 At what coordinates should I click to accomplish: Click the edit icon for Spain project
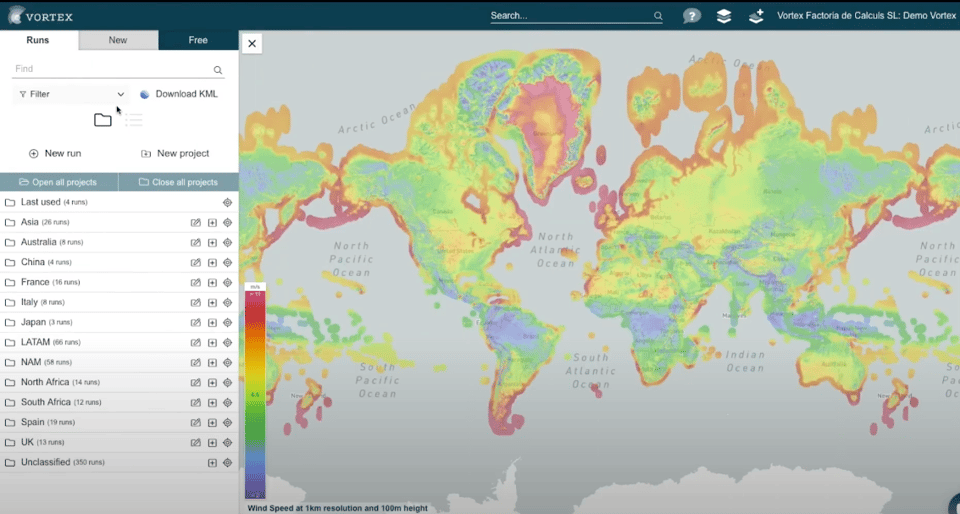point(196,422)
